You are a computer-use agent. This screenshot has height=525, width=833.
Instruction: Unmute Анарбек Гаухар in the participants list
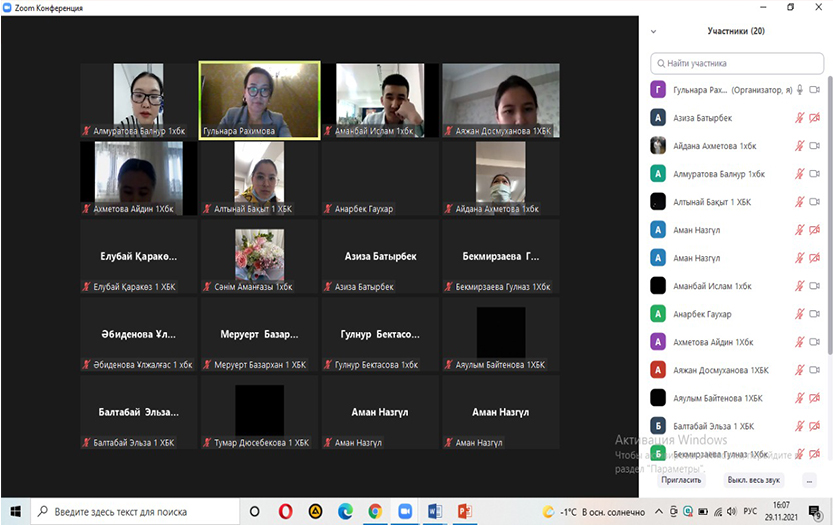[799, 313]
